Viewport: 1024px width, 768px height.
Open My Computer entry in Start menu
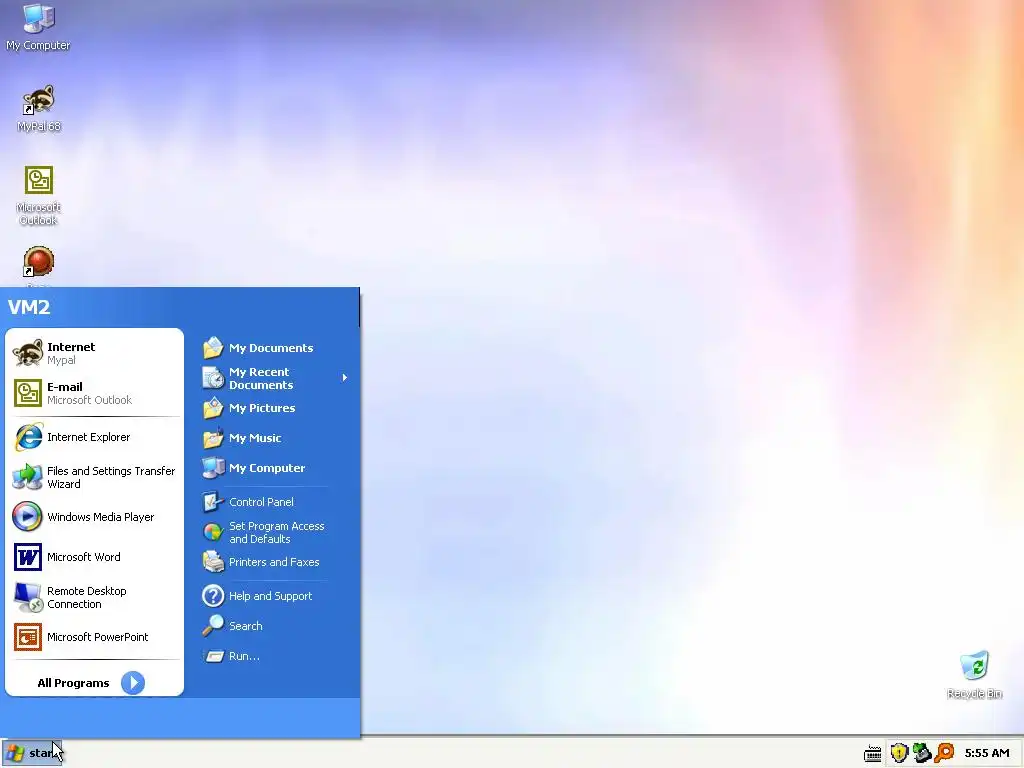click(267, 468)
